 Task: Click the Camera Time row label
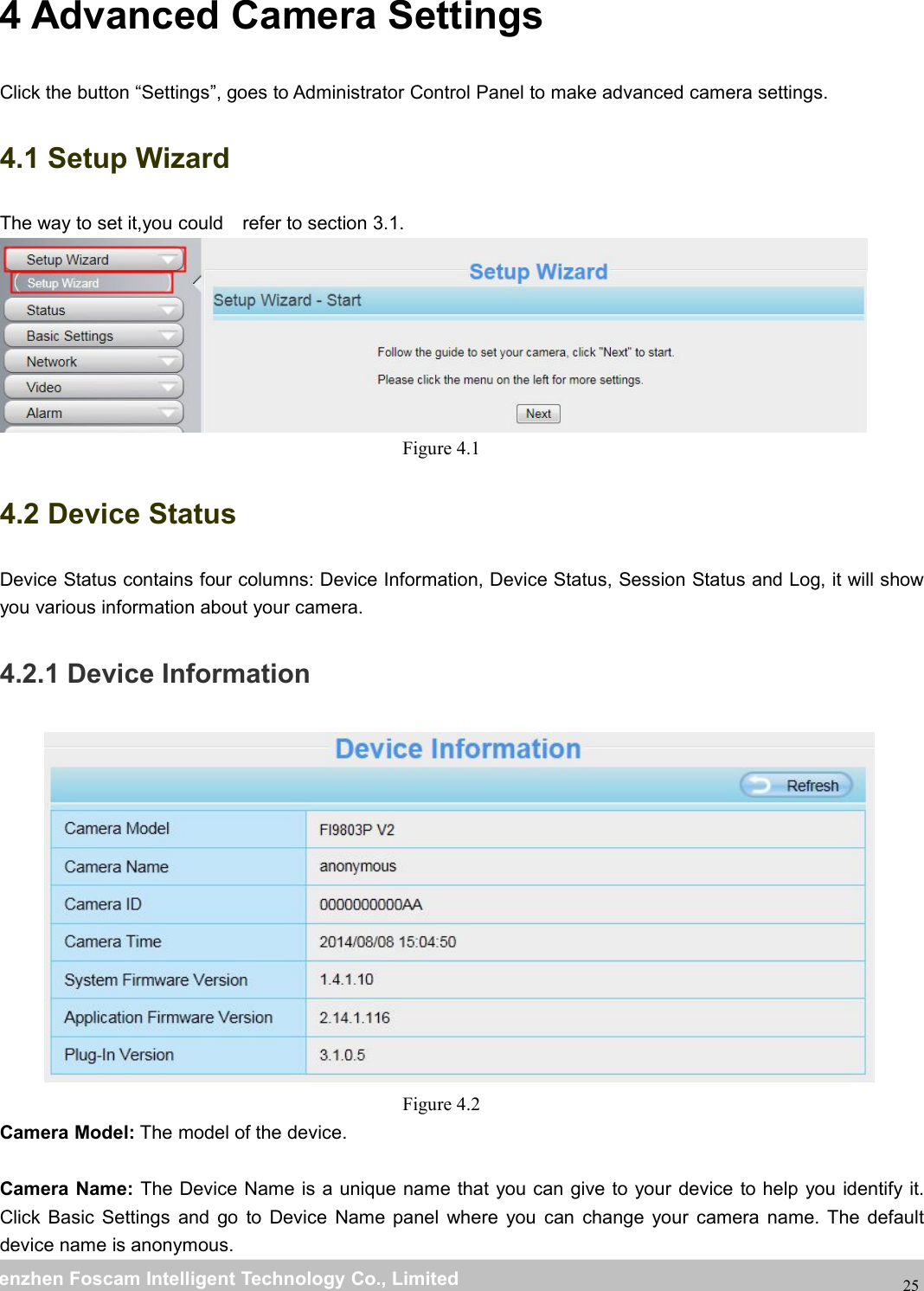pyautogui.click(x=112, y=941)
